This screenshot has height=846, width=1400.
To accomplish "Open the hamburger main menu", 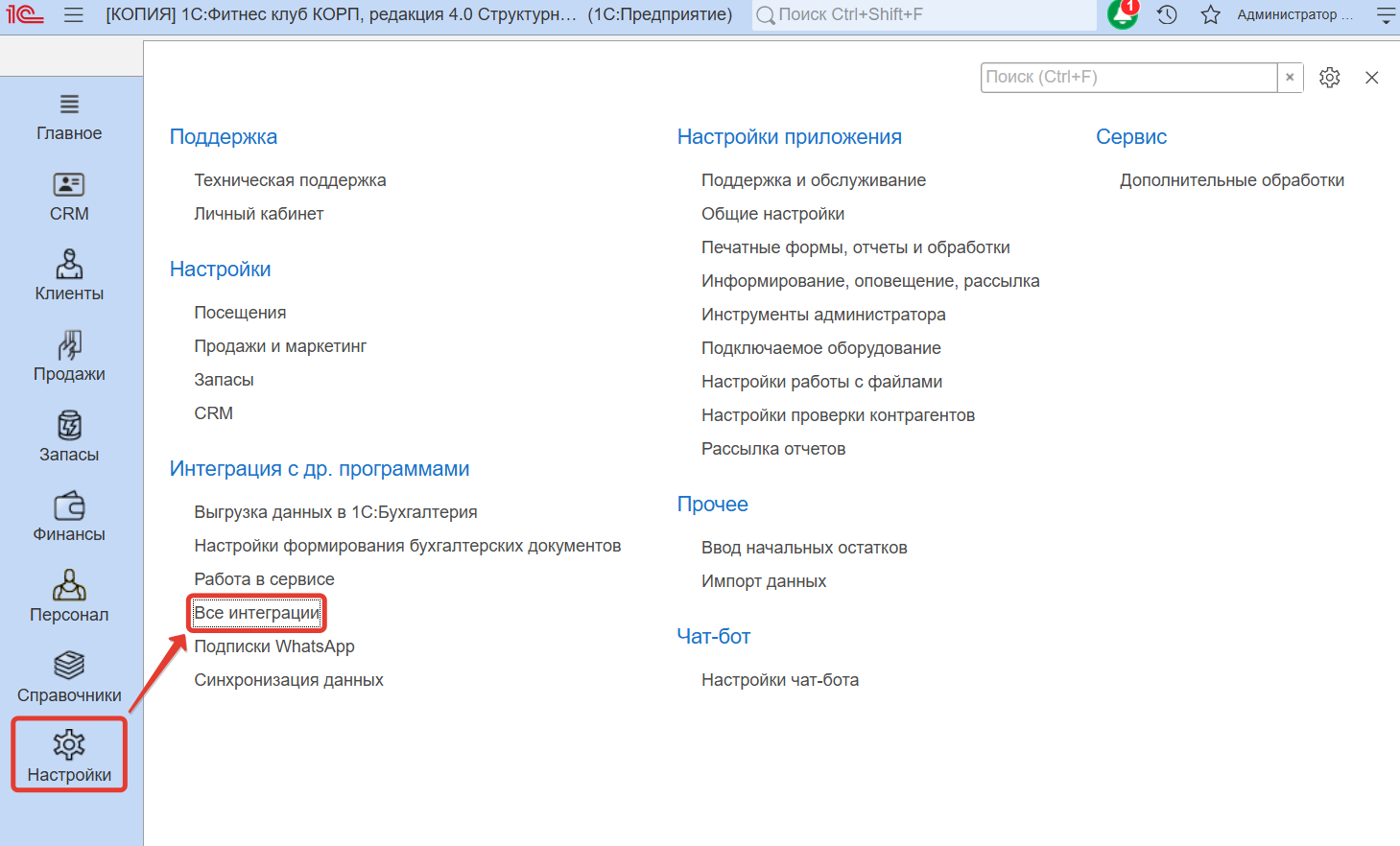I will coord(74,14).
